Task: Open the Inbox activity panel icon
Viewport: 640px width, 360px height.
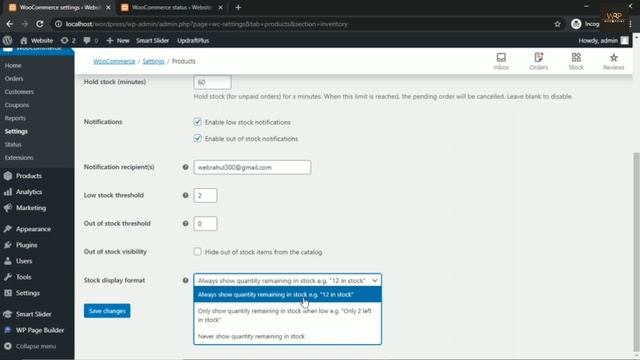Action: pos(501,61)
